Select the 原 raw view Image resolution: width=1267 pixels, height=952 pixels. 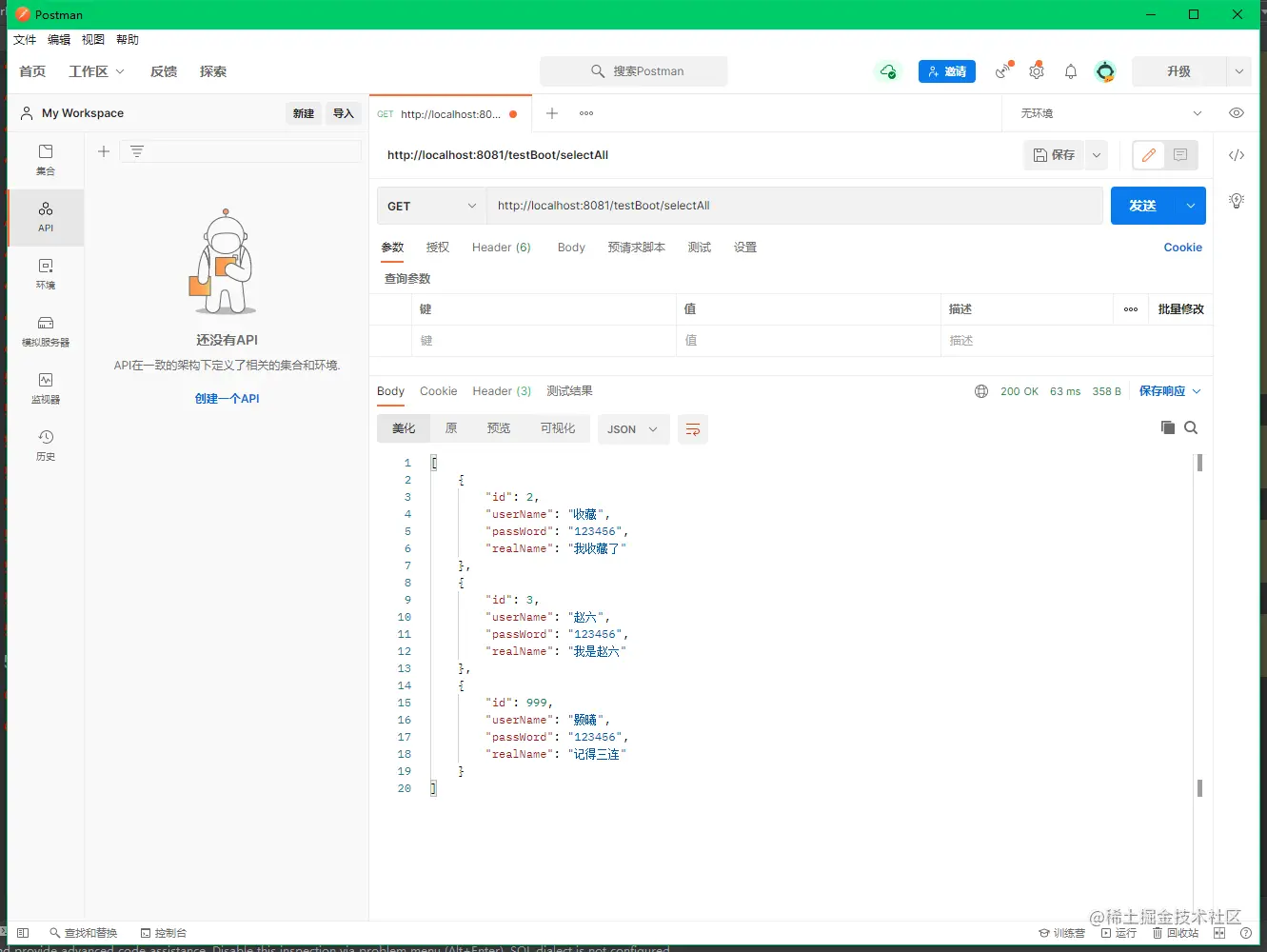point(451,428)
